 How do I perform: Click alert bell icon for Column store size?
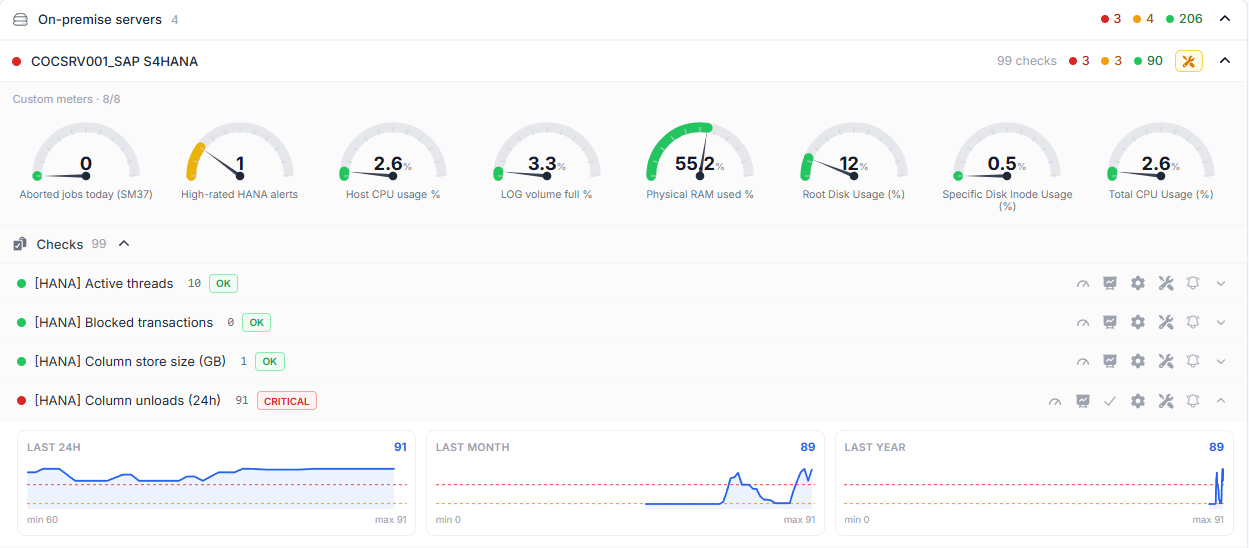point(1193,361)
